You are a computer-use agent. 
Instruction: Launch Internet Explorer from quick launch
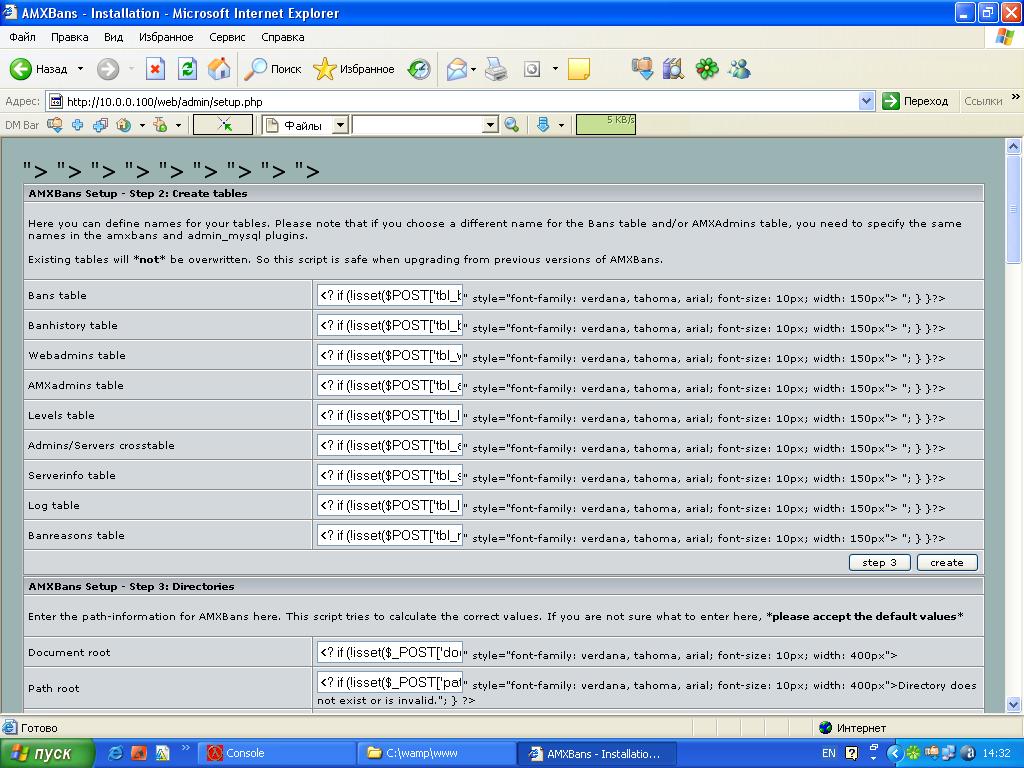[115, 753]
